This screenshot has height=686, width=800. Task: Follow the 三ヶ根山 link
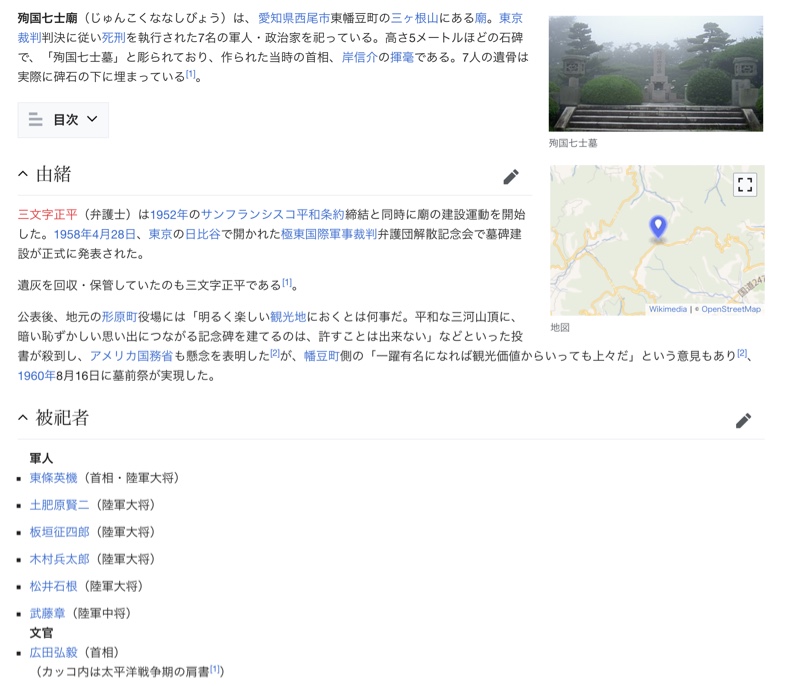pos(414,18)
